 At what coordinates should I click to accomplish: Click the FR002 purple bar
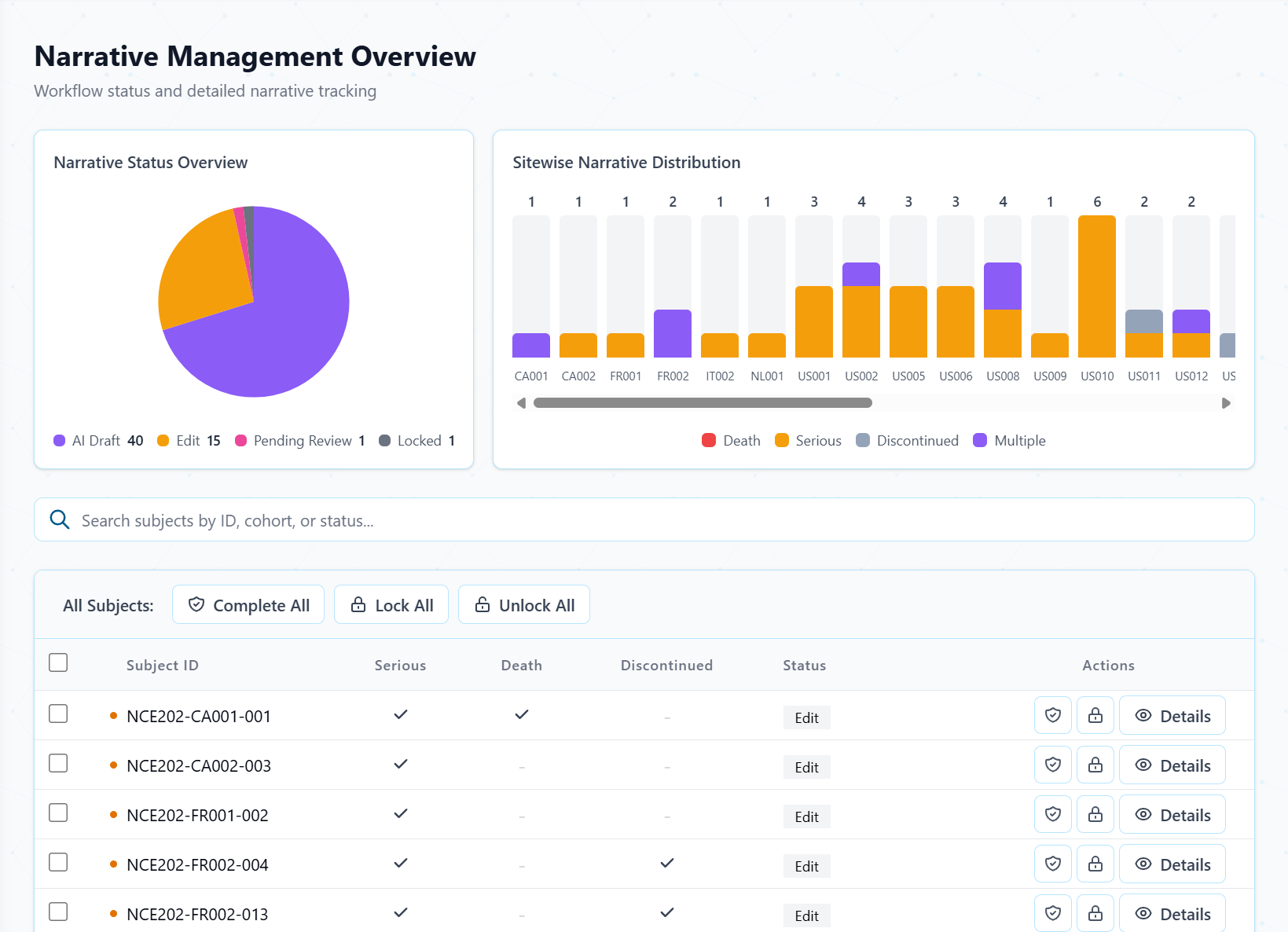tap(673, 333)
